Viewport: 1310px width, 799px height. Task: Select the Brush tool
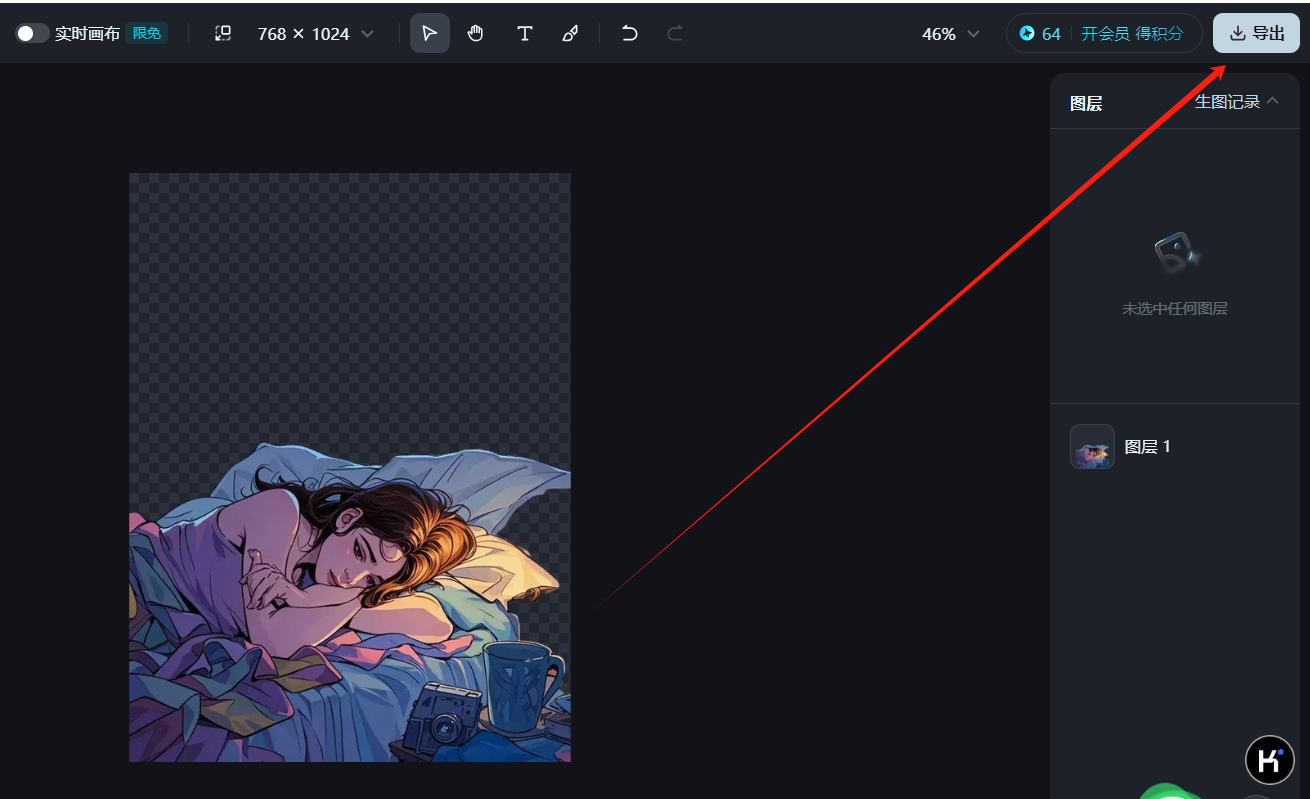(x=570, y=33)
